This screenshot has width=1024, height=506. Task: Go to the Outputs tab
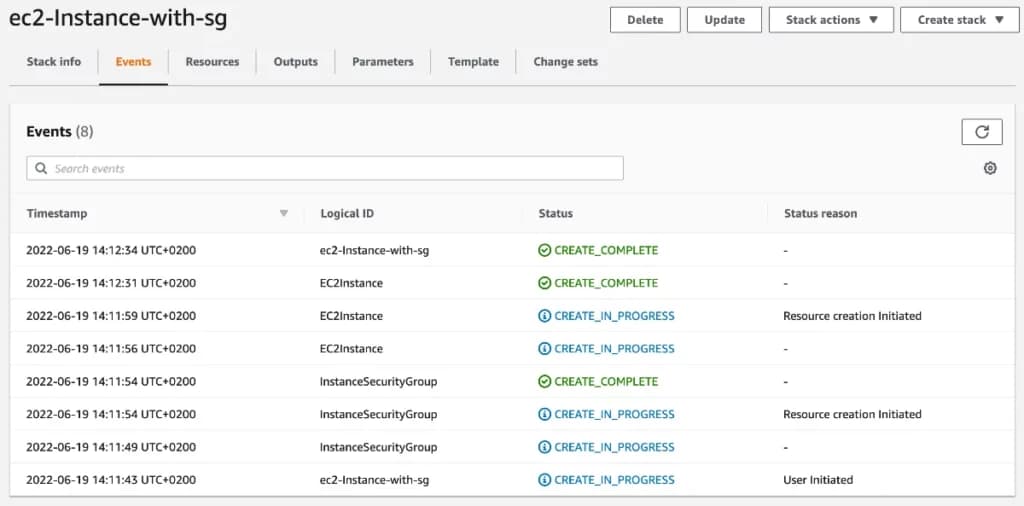pos(295,62)
